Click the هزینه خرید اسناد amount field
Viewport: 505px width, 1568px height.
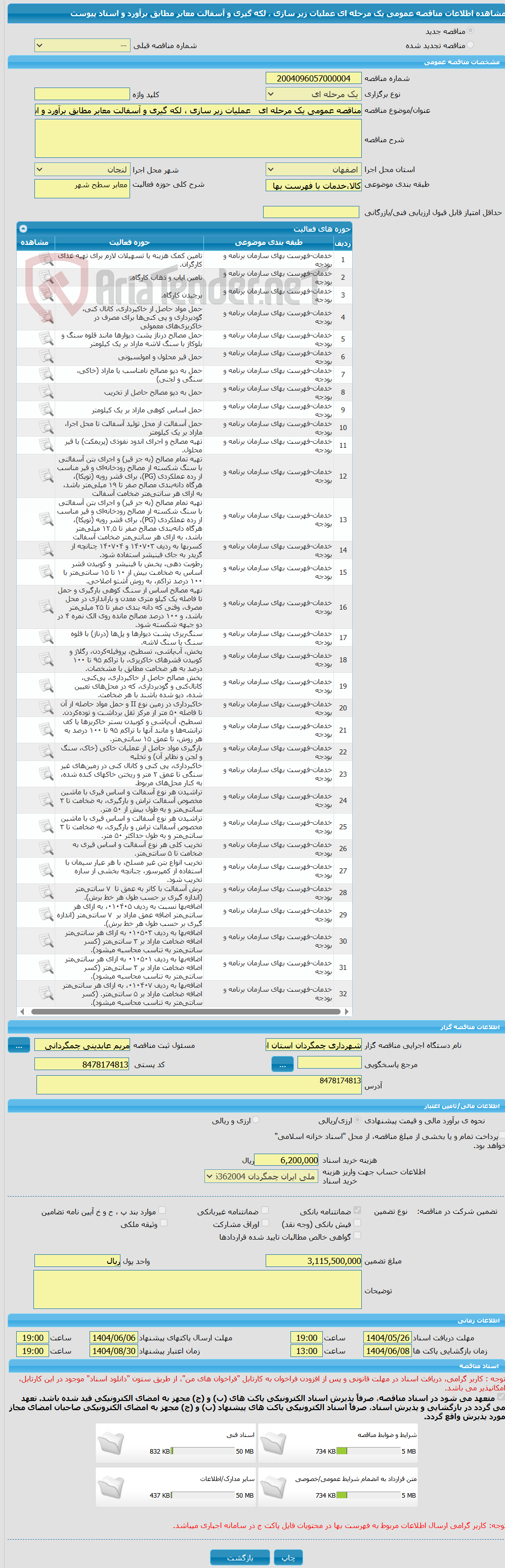(x=286, y=1160)
